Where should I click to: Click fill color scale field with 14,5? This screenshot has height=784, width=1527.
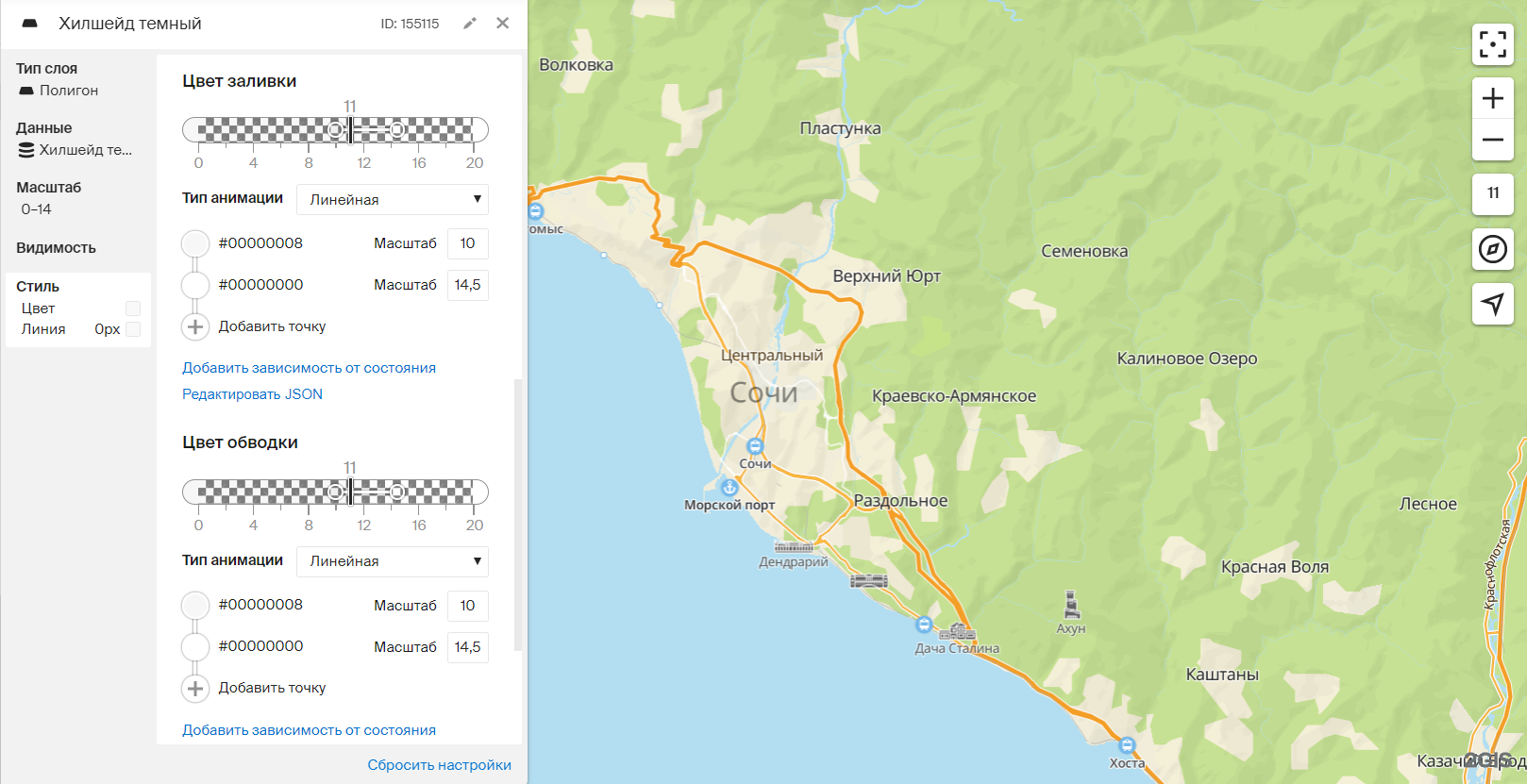pos(467,285)
